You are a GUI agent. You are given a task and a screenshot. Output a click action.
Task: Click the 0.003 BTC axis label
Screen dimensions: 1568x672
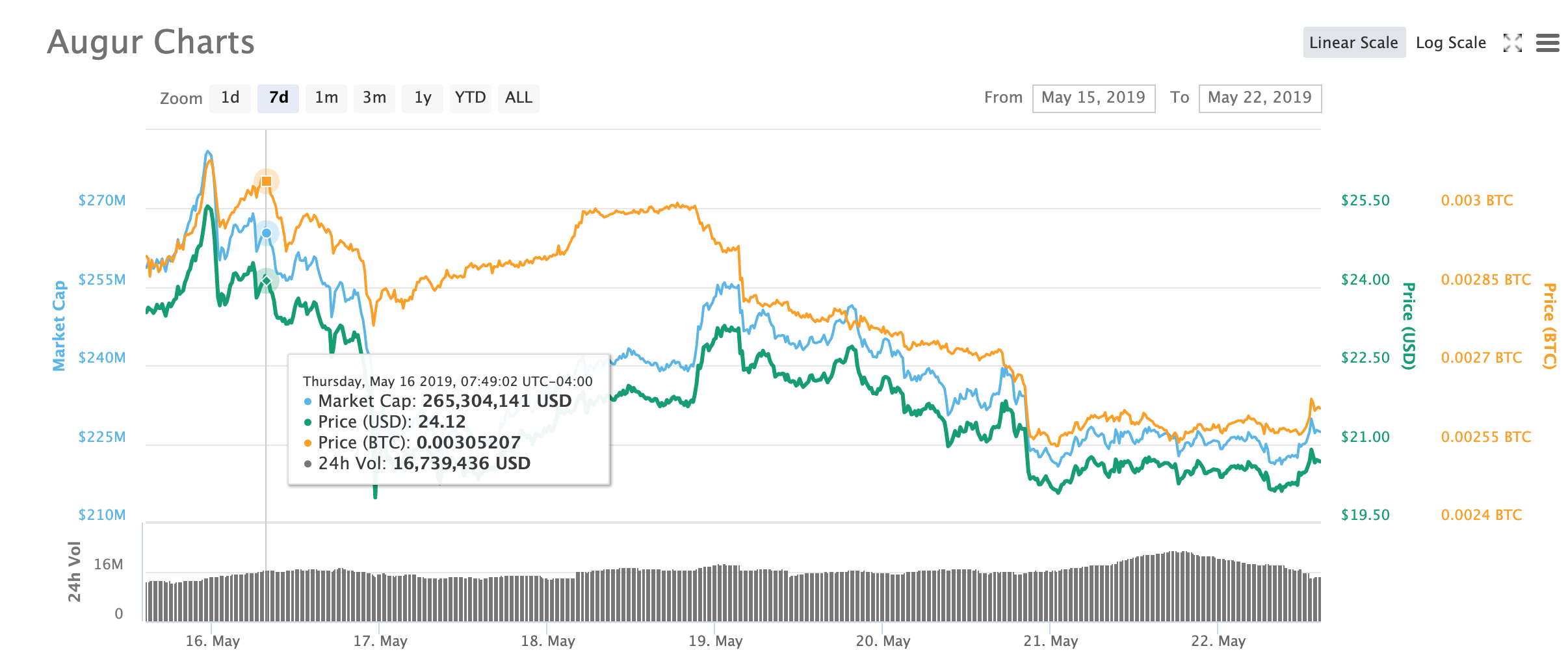pos(1477,200)
